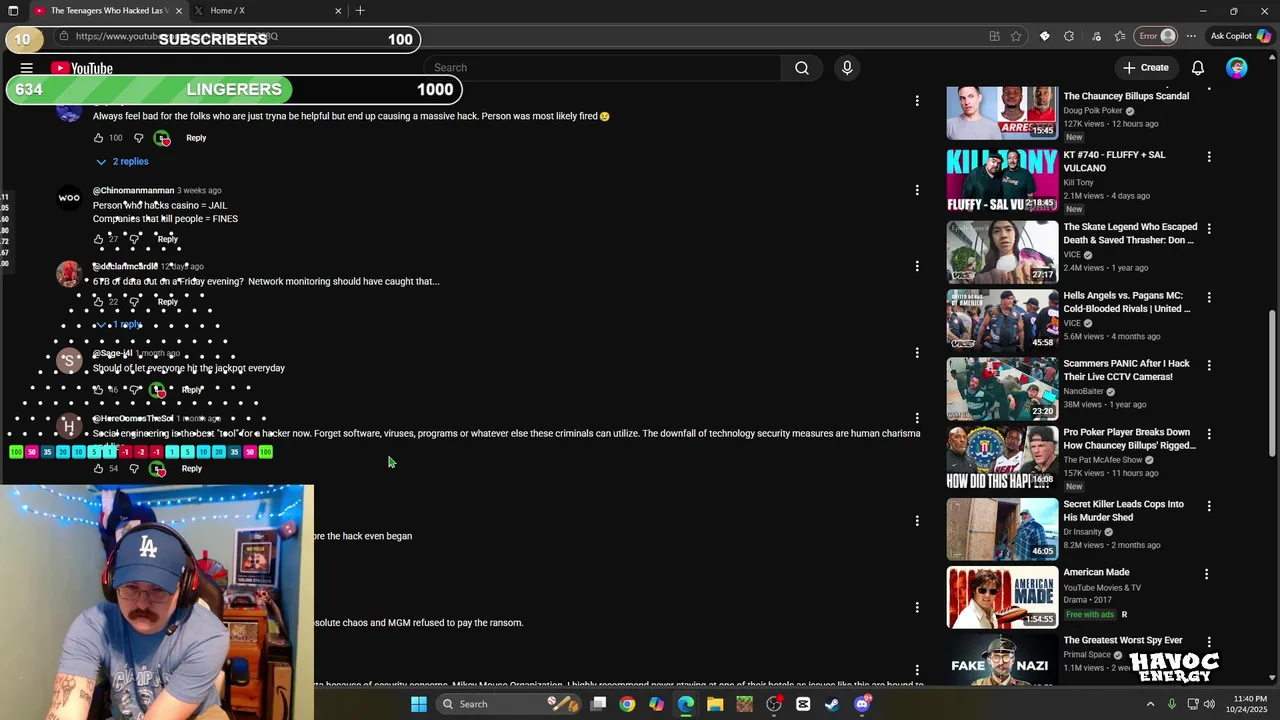The height and width of the screenshot is (720, 1280).
Task: Open options for '6TB of data' comment
Action: [x=917, y=266]
